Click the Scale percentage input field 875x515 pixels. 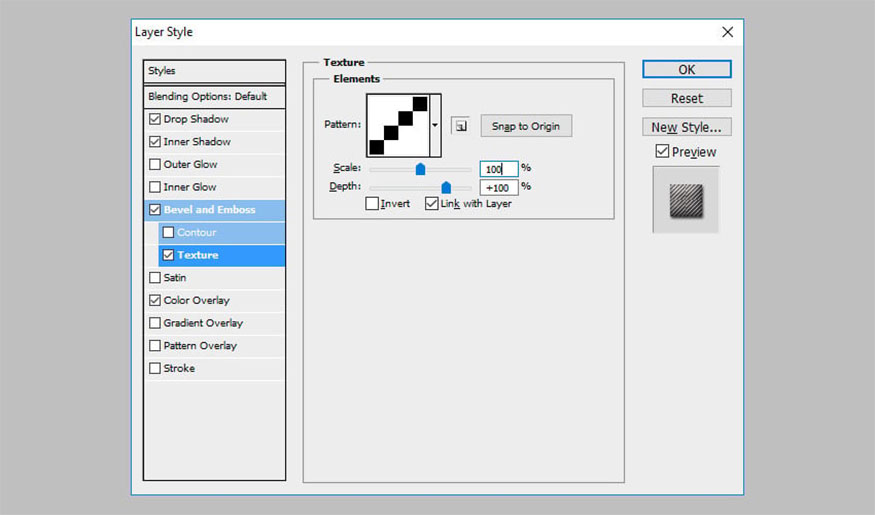(x=498, y=169)
